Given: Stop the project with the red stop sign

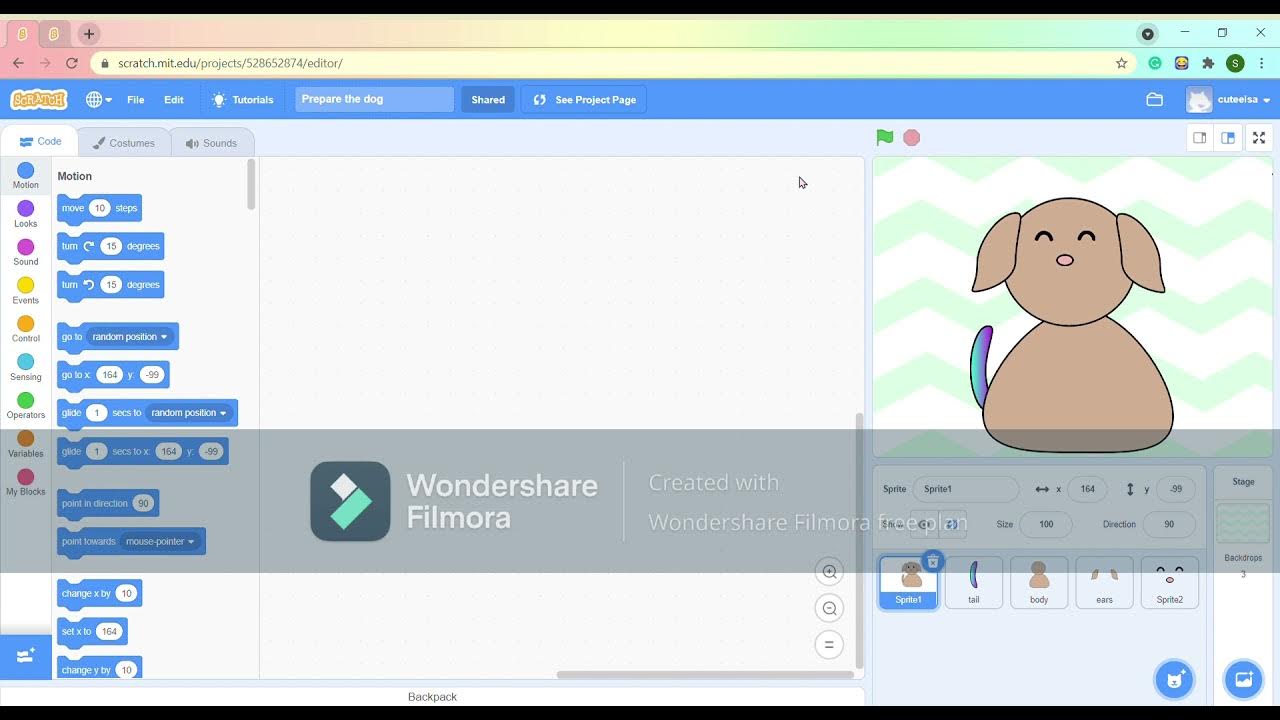Looking at the screenshot, I should point(911,138).
